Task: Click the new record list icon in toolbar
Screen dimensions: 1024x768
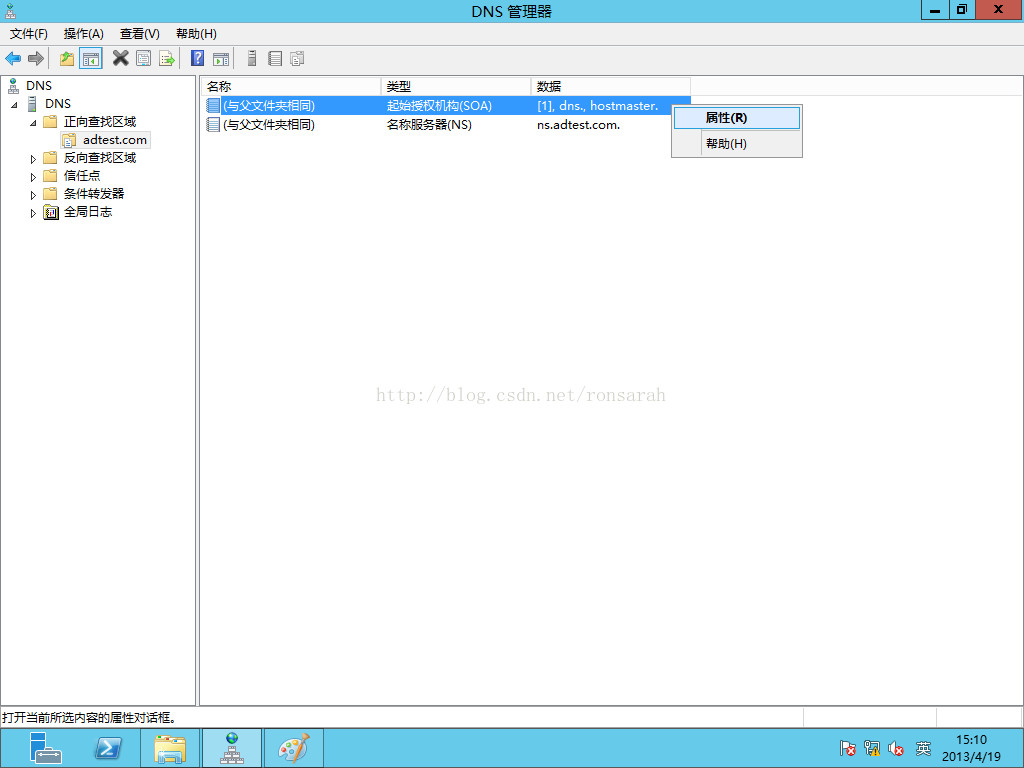Action: tap(275, 59)
